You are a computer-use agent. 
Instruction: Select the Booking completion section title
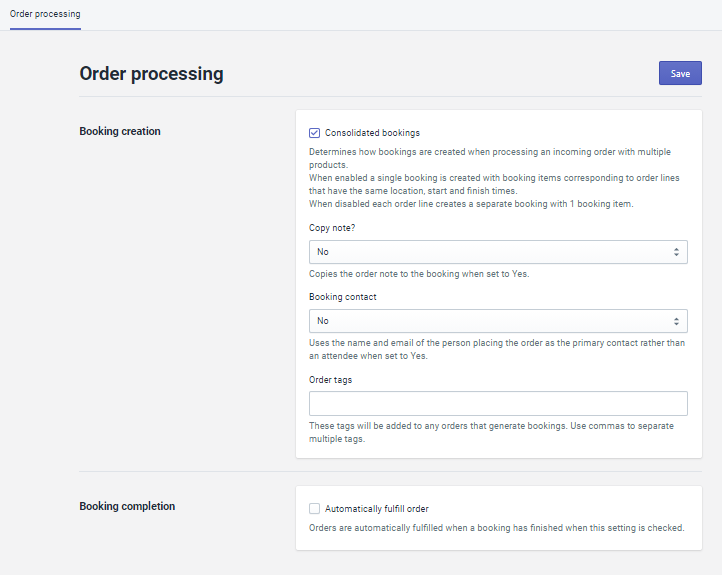tap(127, 507)
